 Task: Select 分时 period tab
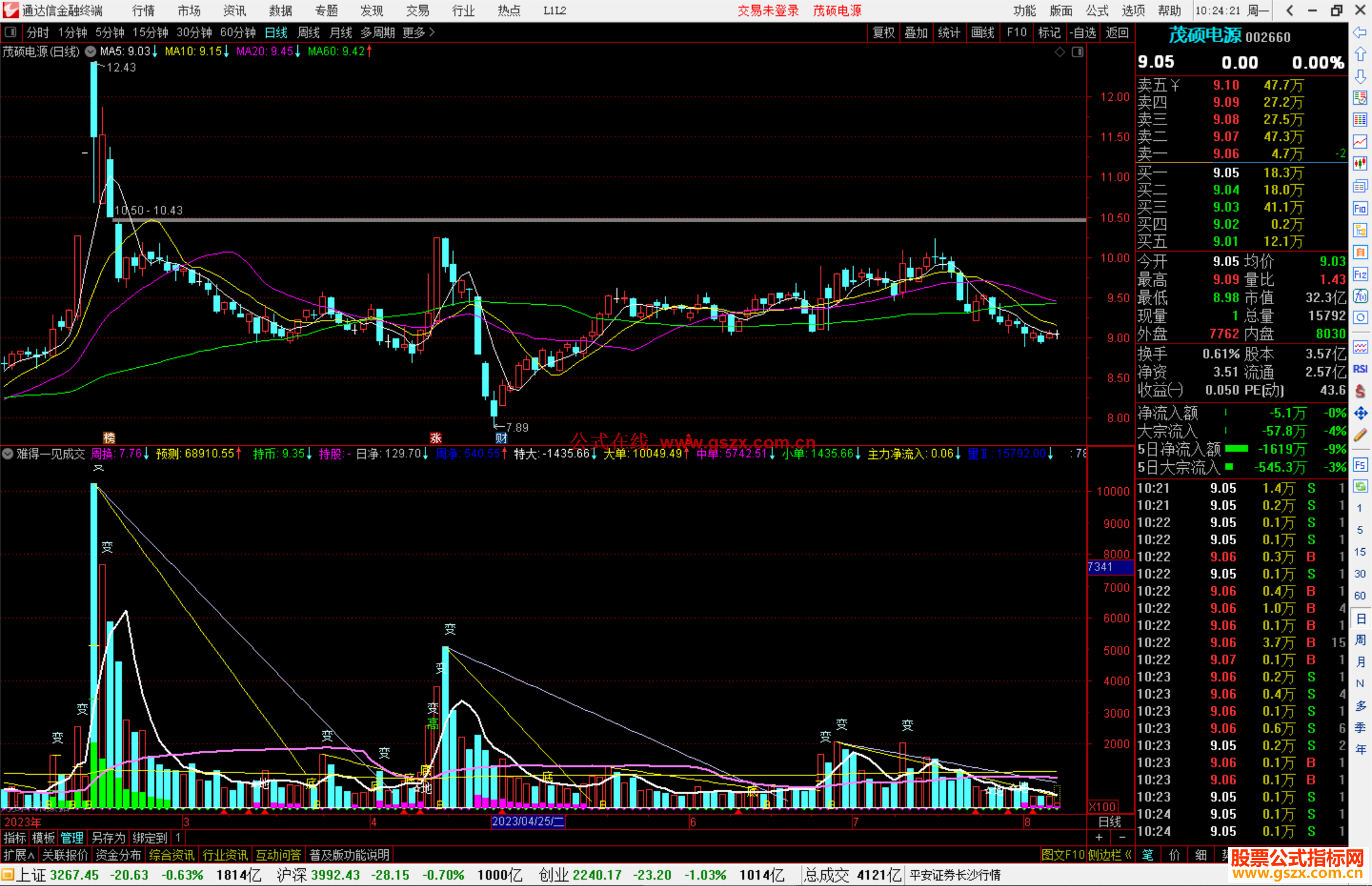pos(37,32)
